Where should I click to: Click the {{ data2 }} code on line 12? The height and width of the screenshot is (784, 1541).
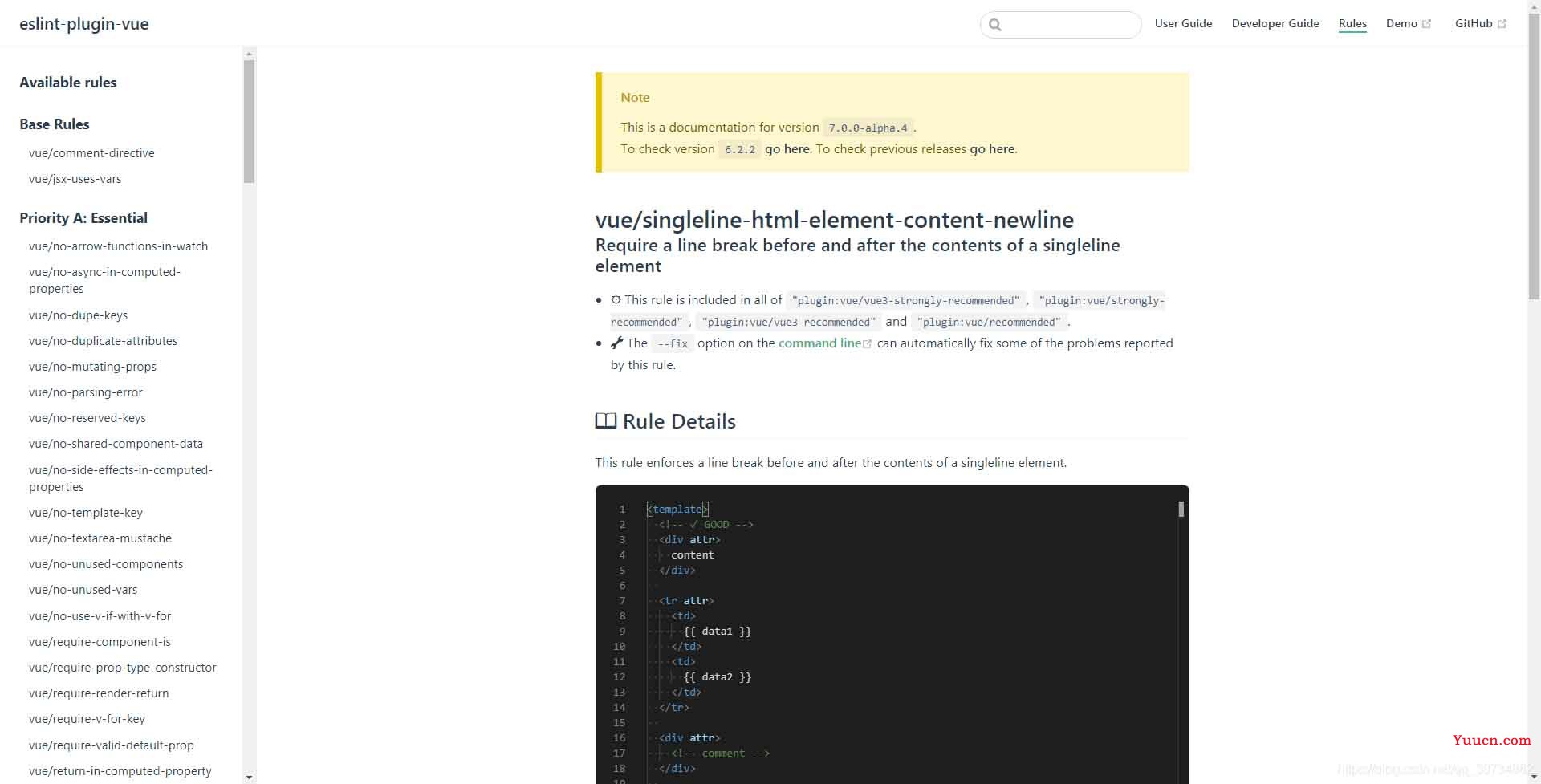[718, 676]
